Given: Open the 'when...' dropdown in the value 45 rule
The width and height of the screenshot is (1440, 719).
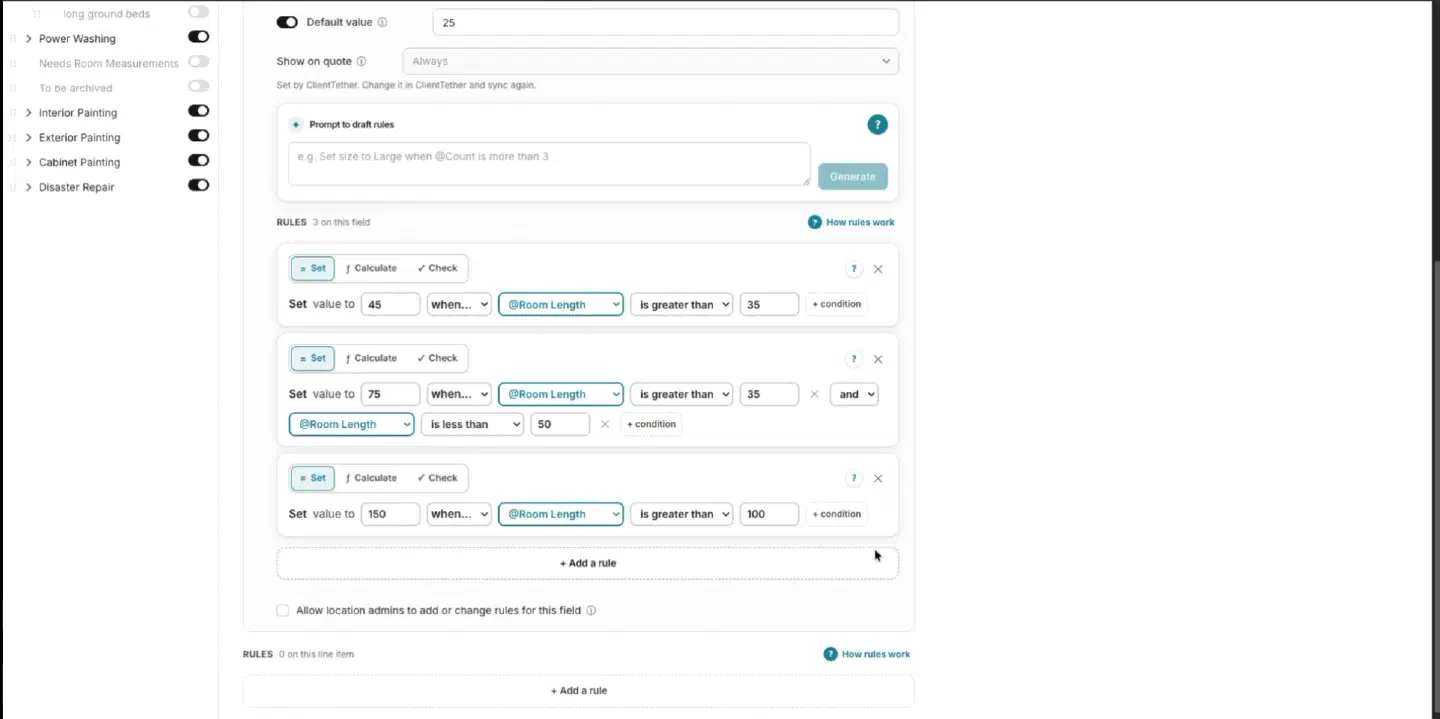Looking at the screenshot, I should coord(459,304).
